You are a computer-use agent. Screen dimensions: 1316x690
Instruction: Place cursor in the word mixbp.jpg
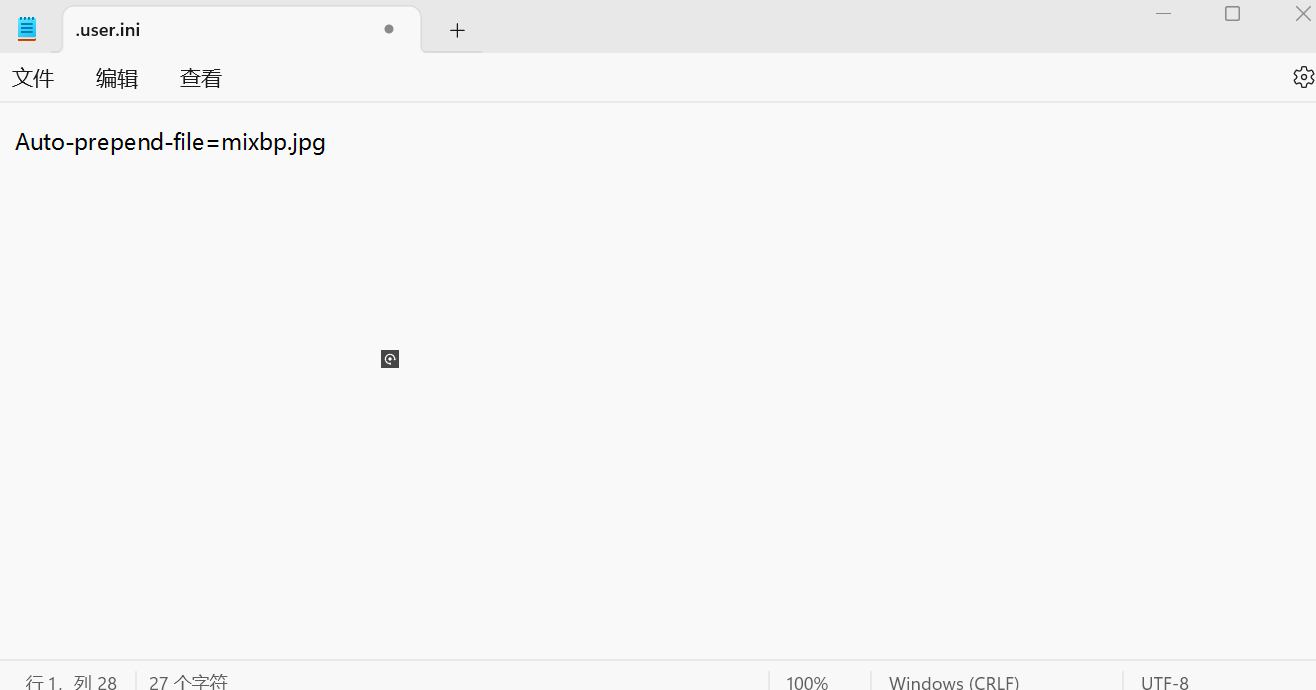pyautogui.click(x=273, y=142)
